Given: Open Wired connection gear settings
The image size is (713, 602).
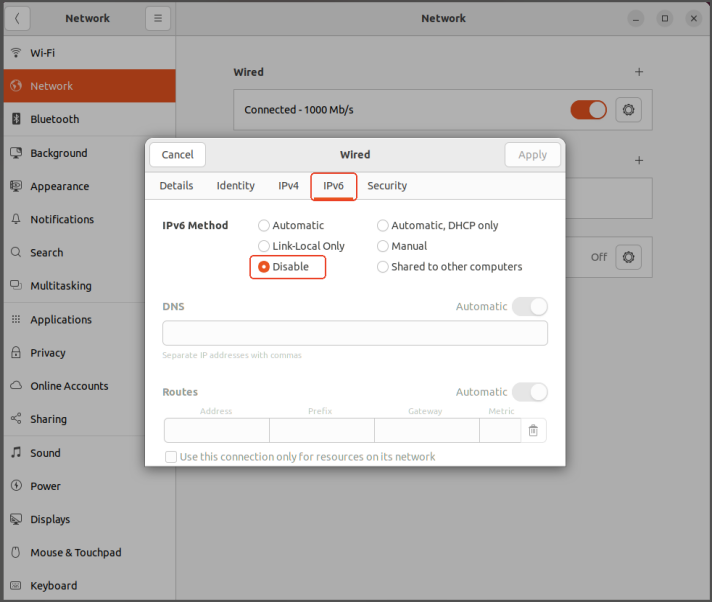Looking at the screenshot, I should tap(628, 110).
